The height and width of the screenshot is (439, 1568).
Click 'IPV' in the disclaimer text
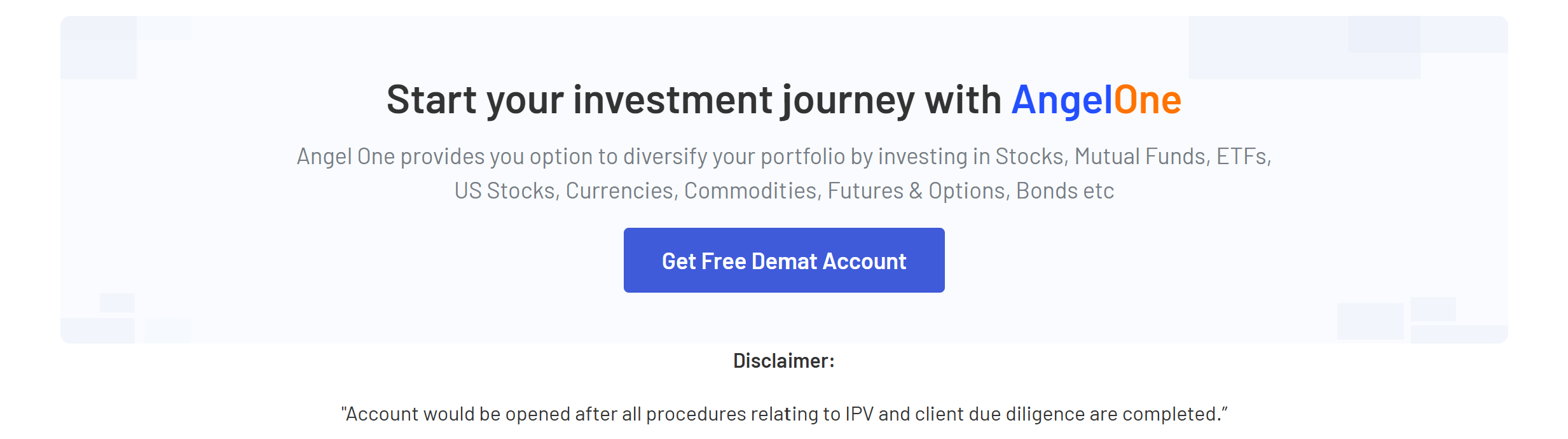860,414
